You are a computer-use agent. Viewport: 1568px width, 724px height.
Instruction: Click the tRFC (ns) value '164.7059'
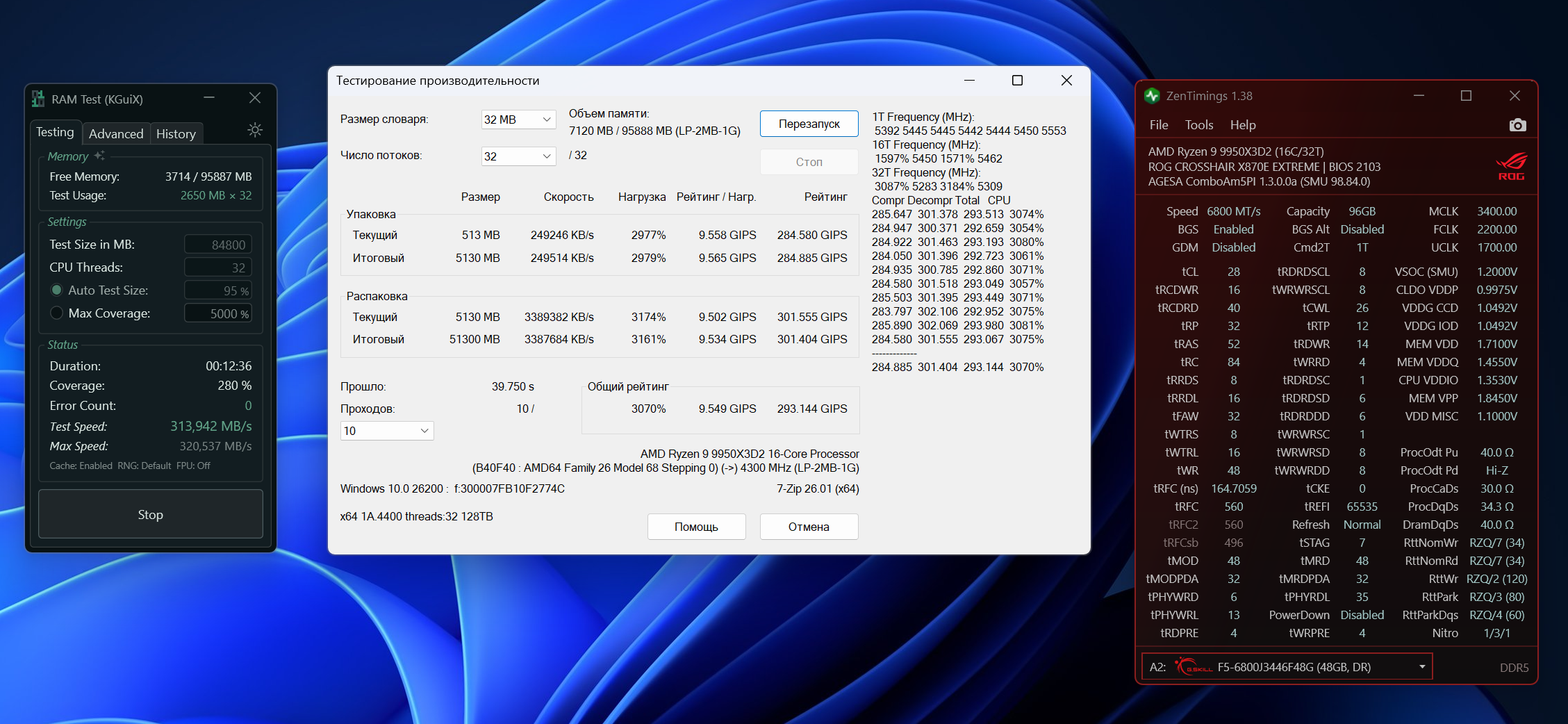tap(1234, 488)
